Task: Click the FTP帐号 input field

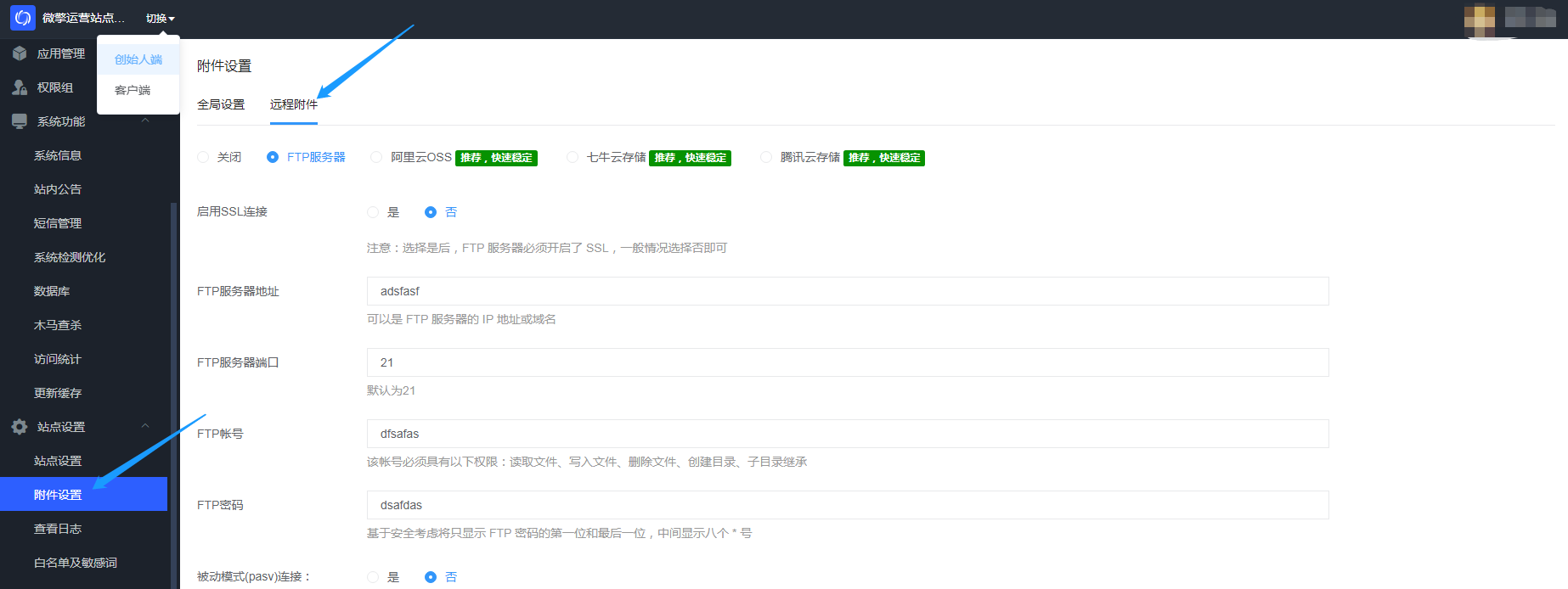Action: pos(848,434)
